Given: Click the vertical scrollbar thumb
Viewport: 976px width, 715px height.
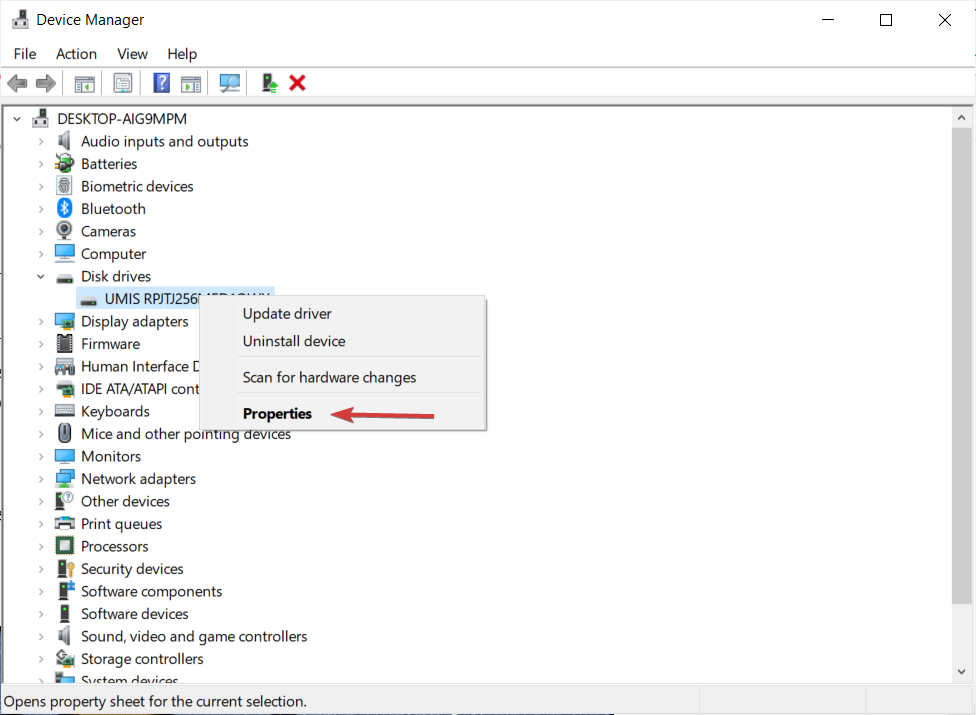Looking at the screenshot, I should pyautogui.click(x=962, y=366).
